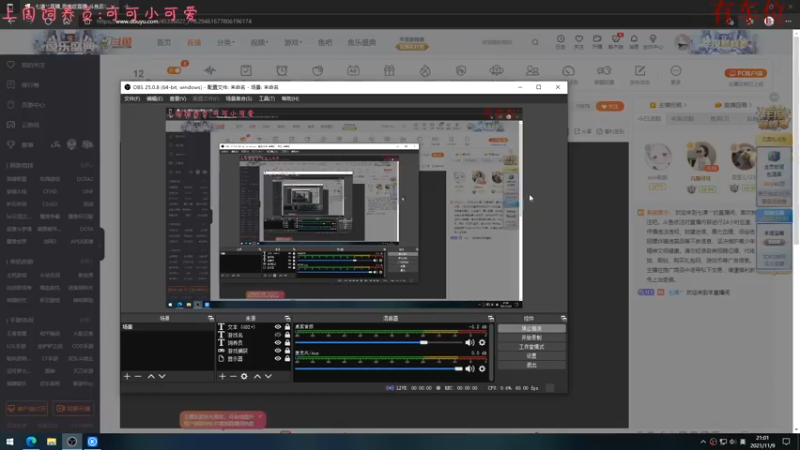Pop out the Controls dock panel
800x450 pixels.
pos(563,318)
